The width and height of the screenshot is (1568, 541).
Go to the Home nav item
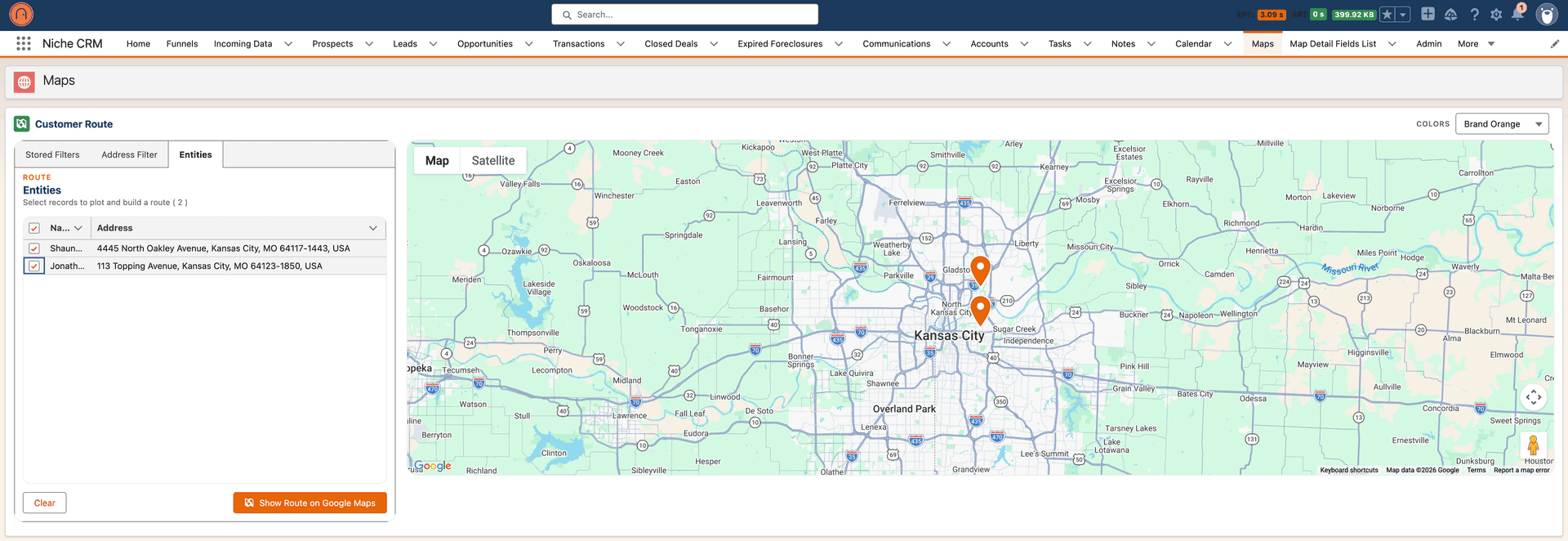click(x=138, y=43)
